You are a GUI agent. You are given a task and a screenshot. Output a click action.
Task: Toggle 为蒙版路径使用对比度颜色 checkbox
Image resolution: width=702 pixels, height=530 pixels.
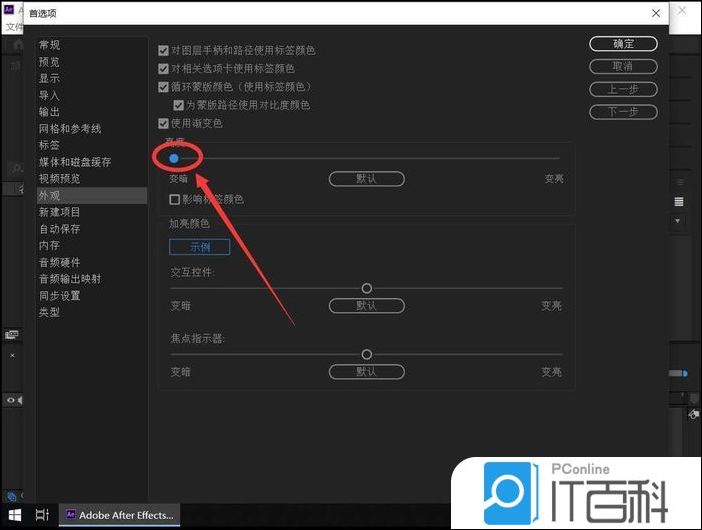[178, 105]
